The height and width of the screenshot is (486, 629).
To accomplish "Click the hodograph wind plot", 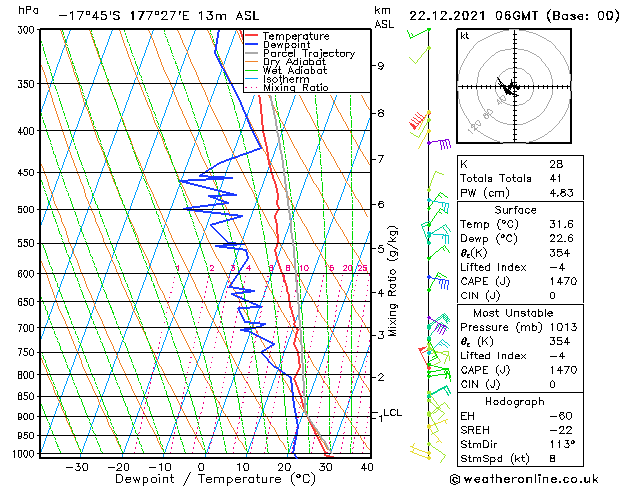I will 514,86.
